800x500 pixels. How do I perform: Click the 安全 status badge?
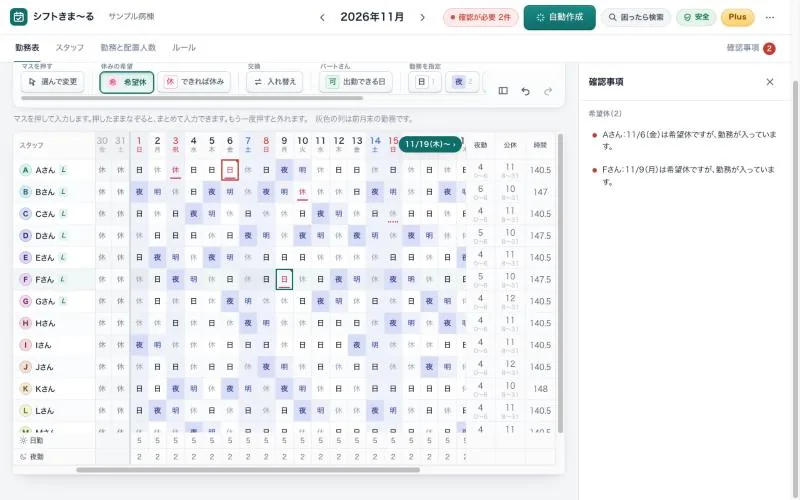coord(696,17)
